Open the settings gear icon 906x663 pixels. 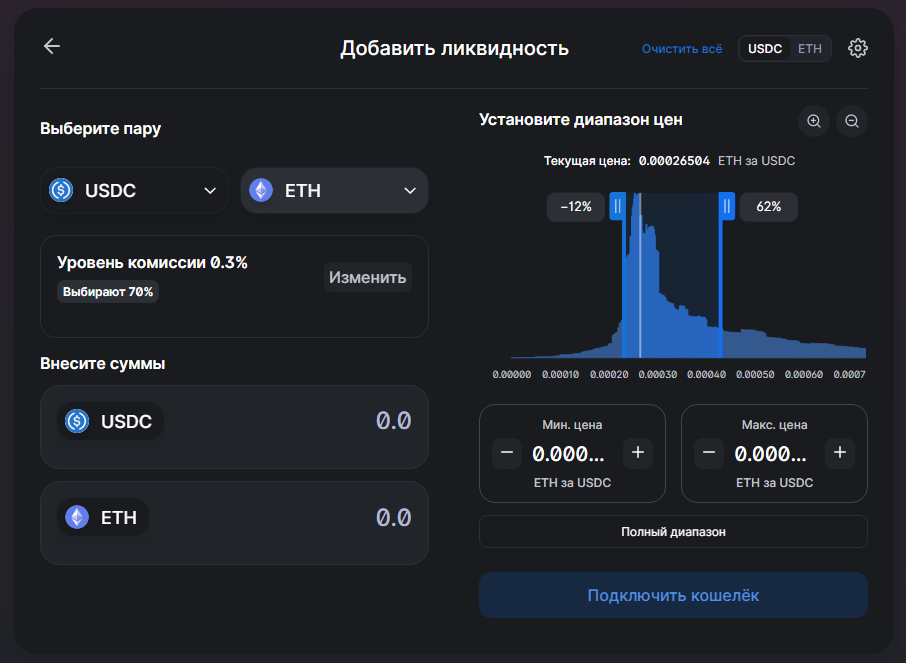[857, 48]
